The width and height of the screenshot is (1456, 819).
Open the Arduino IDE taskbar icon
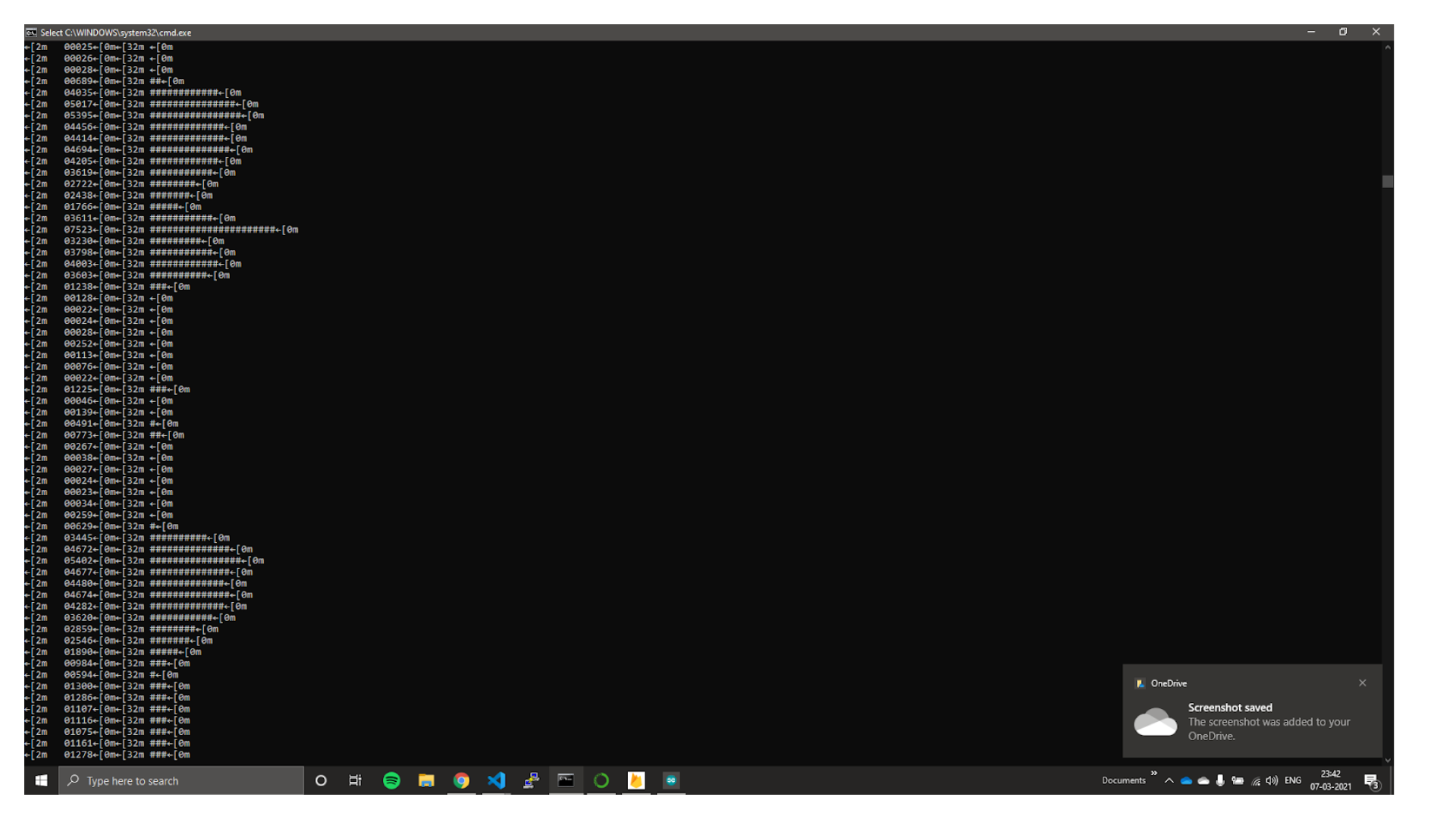671,780
